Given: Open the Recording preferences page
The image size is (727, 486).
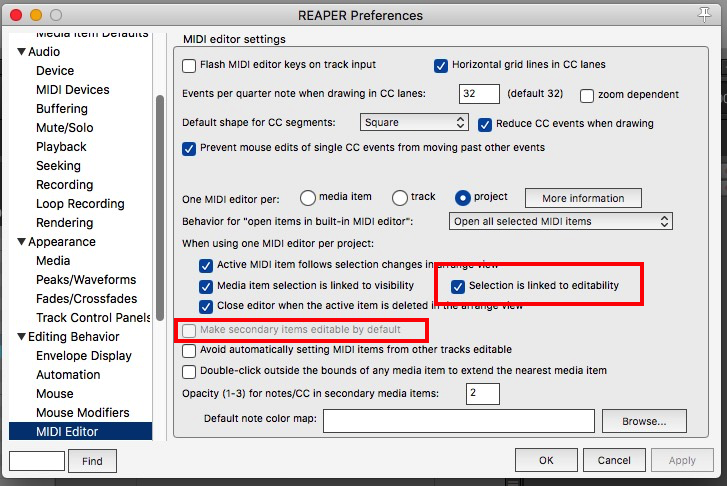Looking at the screenshot, I should point(64,185).
